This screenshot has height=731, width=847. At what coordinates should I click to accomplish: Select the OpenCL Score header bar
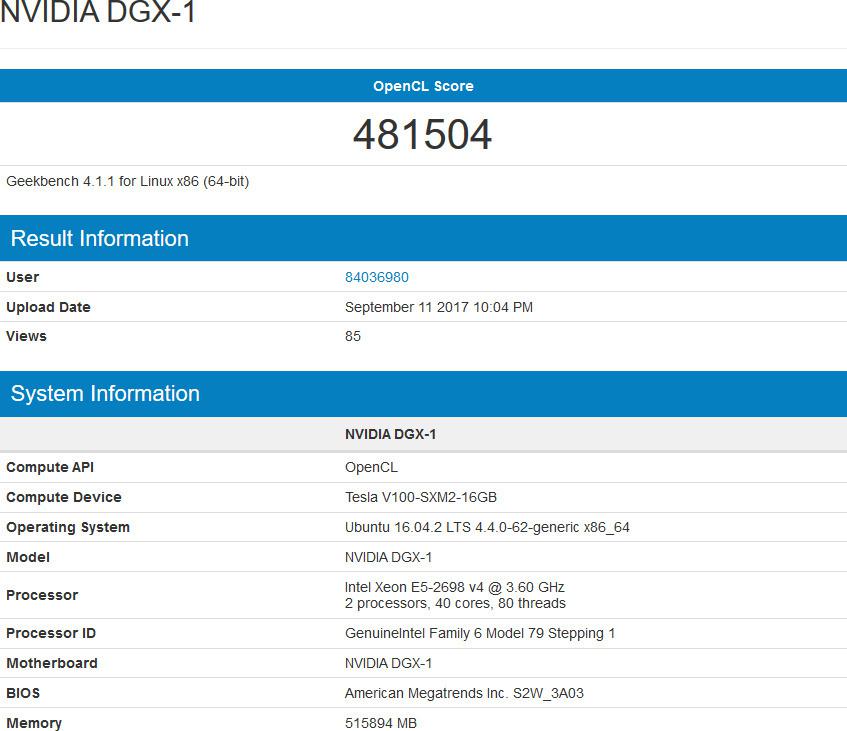pyautogui.click(x=423, y=86)
